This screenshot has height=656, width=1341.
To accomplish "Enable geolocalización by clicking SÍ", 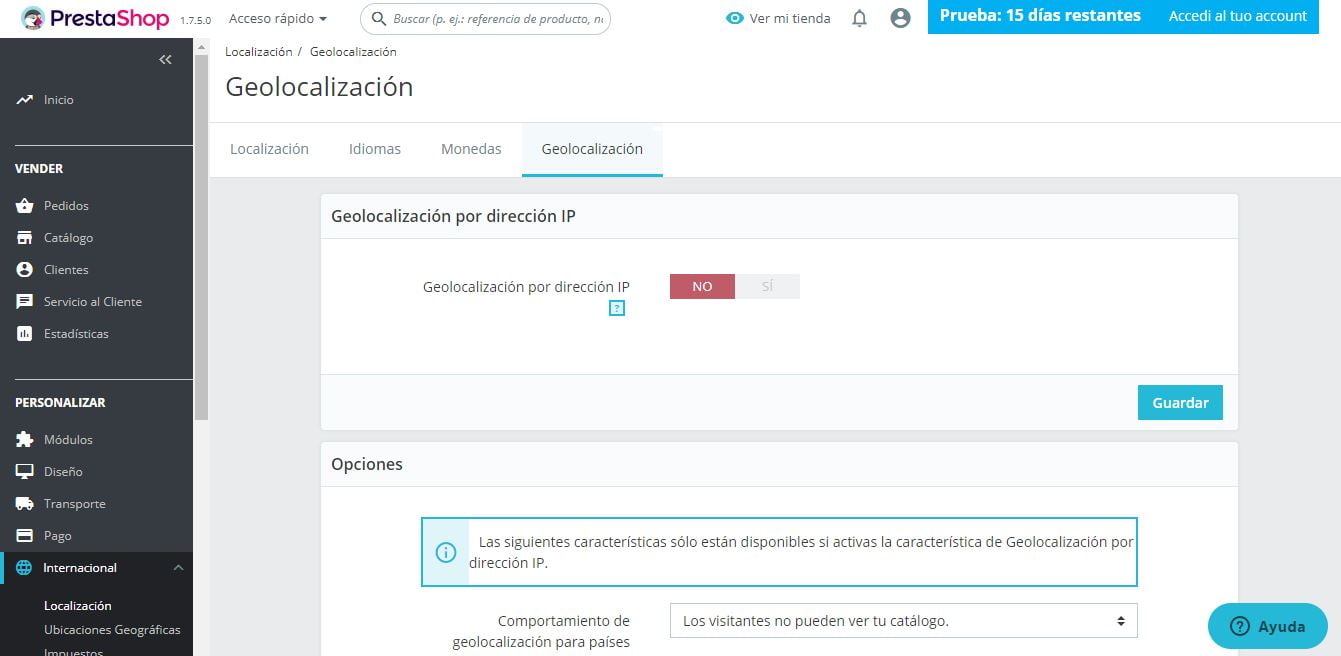I will point(768,286).
